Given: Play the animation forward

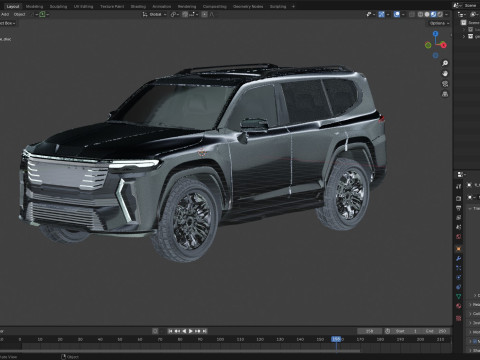Looking at the screenshot, I should pyautogui.click(x=191, y=331).
